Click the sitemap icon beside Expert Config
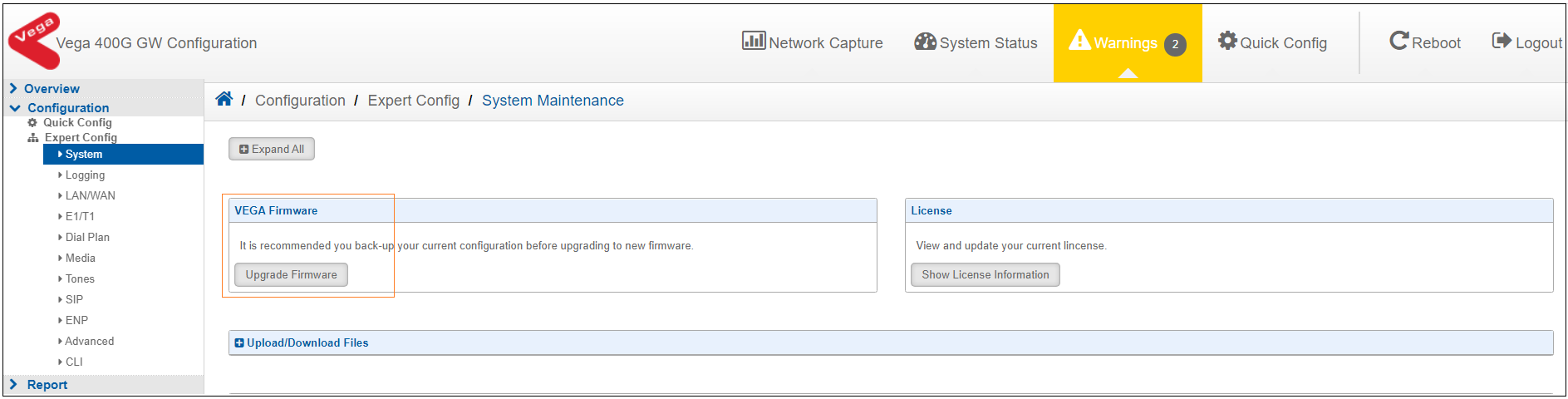This screenshot has width=1568, height=399. click(33, 138)
